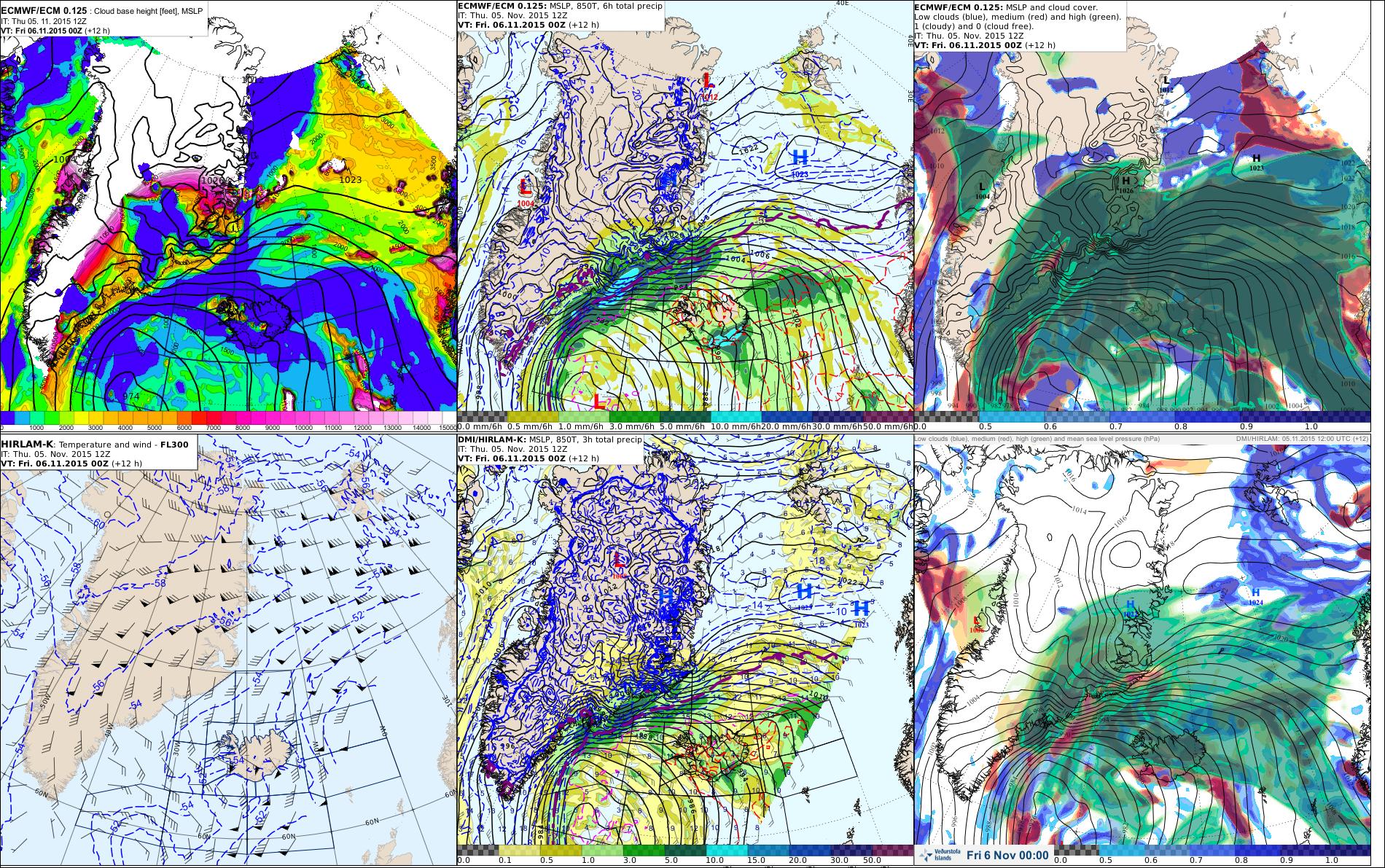Open the HIRLAM-K FL300 temperature and wind map
The image size is (1385, 868).
click(228, 651)
